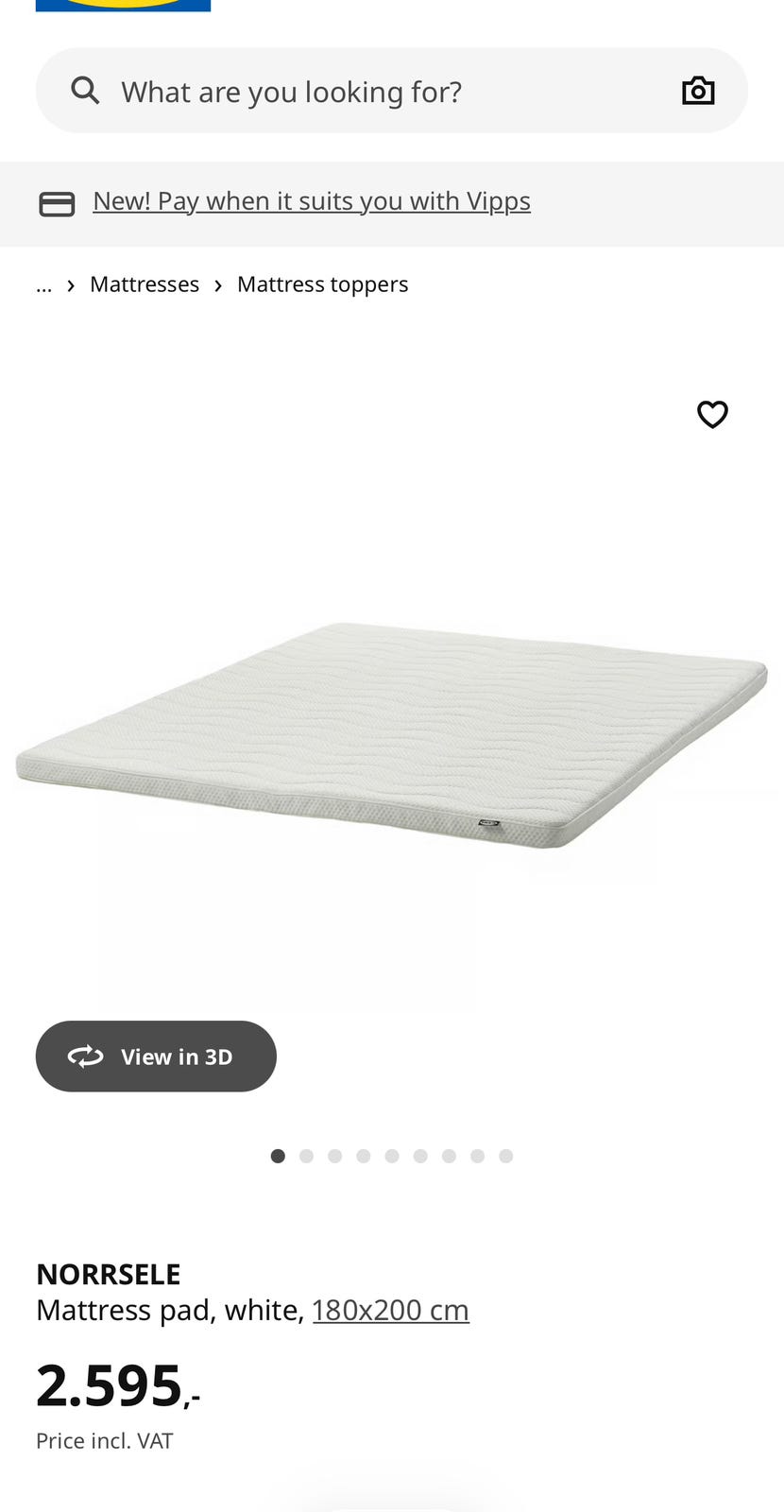Select the second image carousel dot
This screenshot has height=1512, width=784.
coord(306,1156)
